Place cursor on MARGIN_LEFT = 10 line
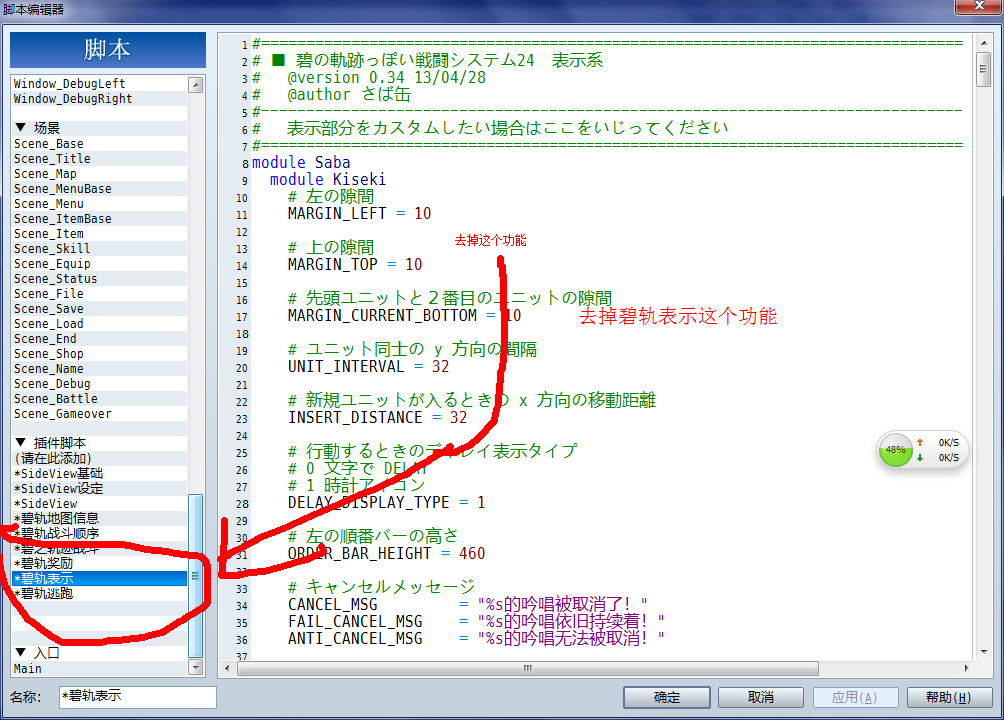1004x720 pixels. (359, 213)
